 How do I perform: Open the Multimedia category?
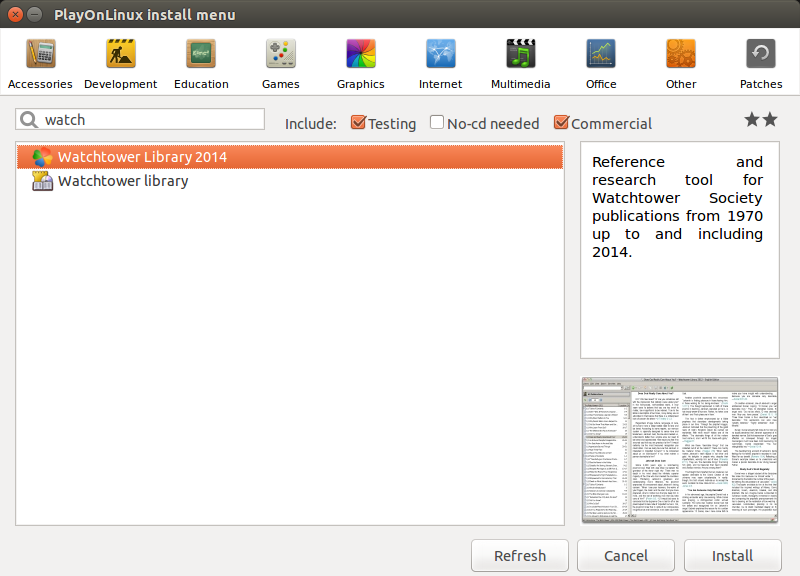tap(521, 54)
